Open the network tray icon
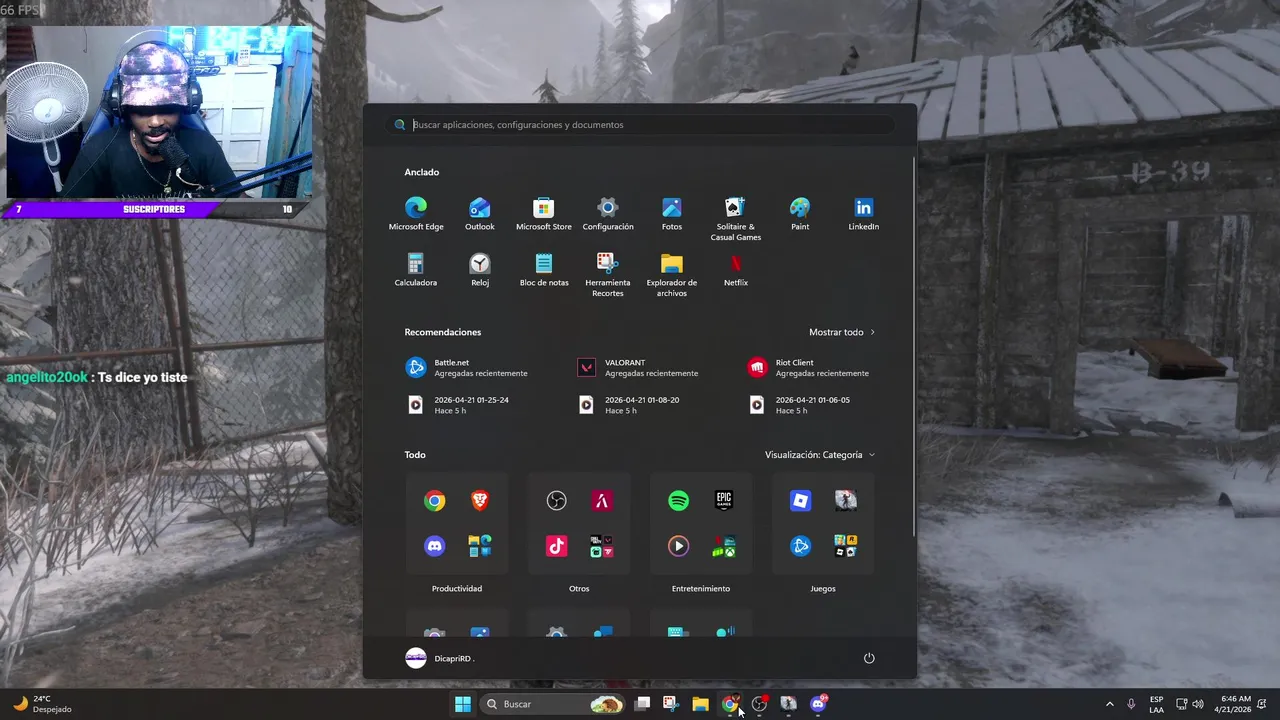The image size is (1280, 720). pos(1181,704)
